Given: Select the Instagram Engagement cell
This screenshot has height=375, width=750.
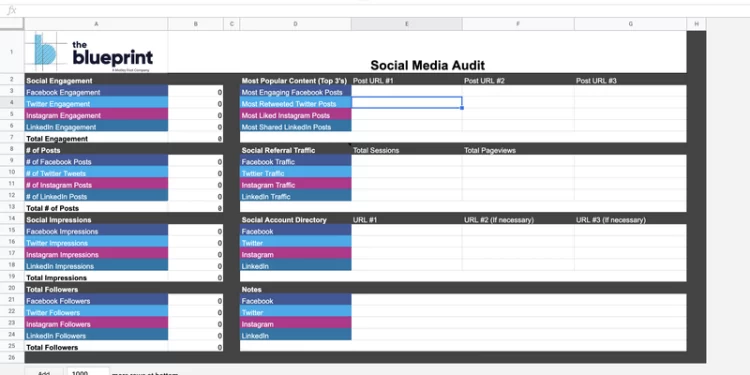Looking at the screenshot, I should (96, 115).
